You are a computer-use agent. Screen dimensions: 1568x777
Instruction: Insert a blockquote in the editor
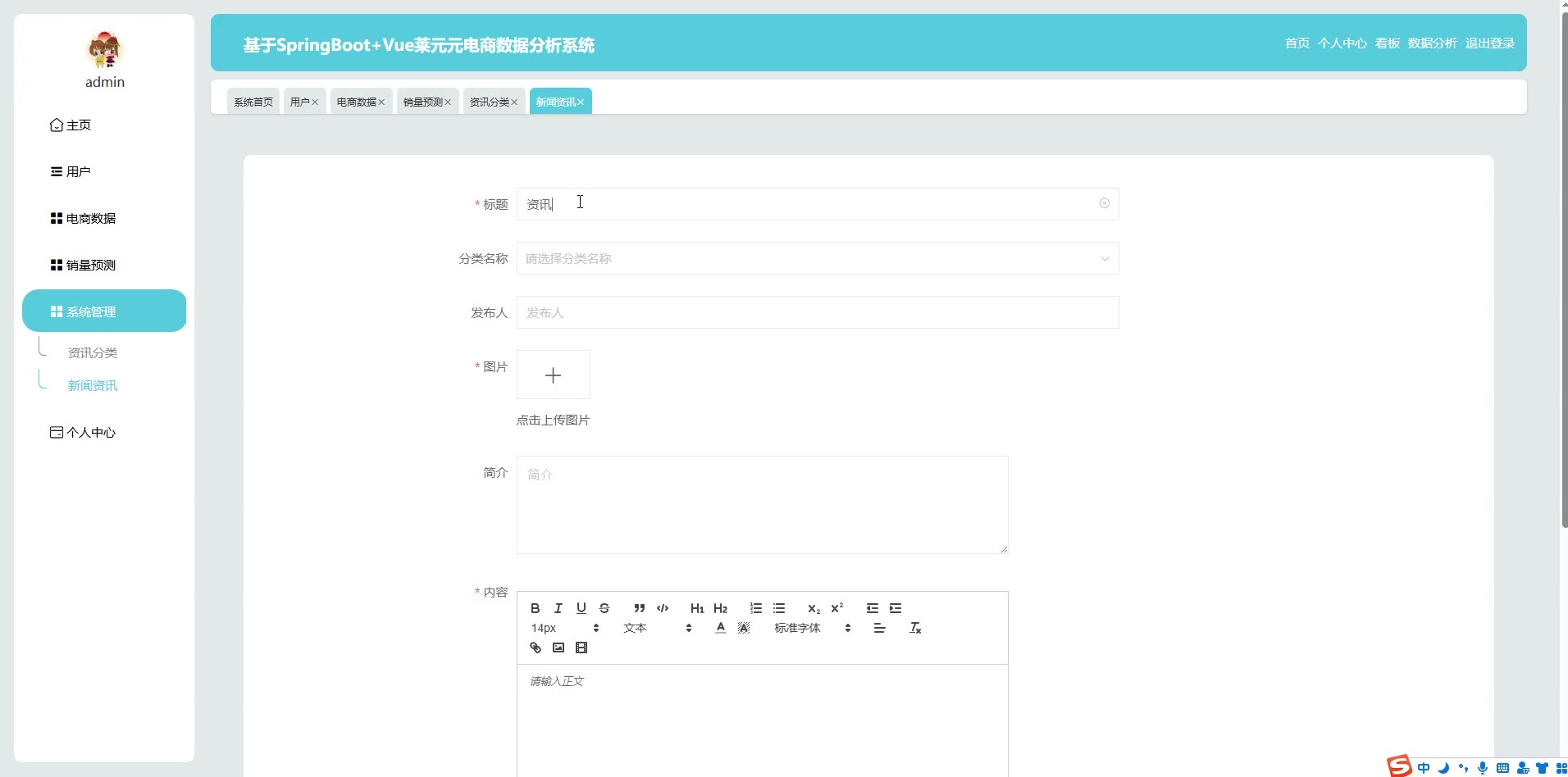(639, 608)
